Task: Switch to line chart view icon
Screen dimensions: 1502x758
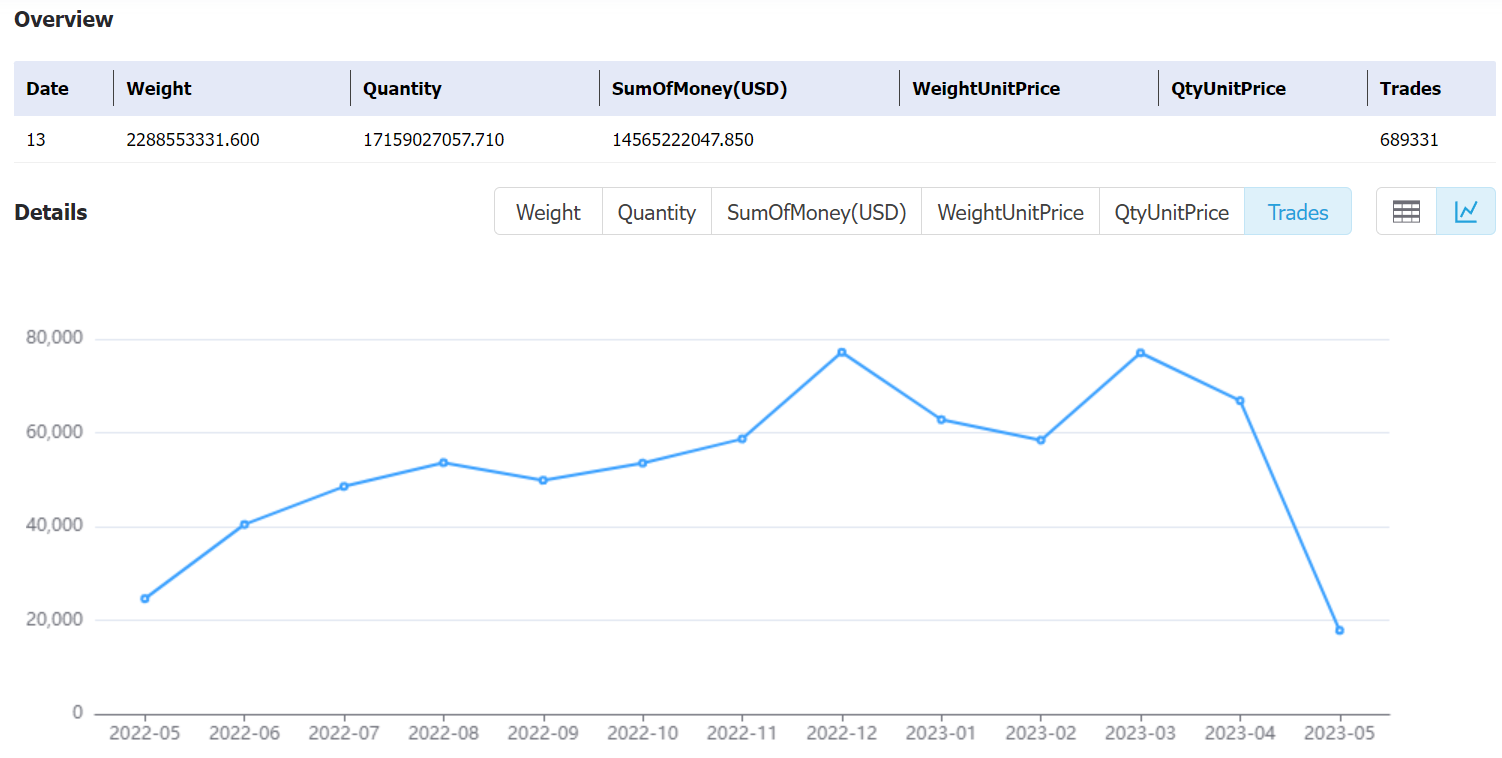Action: [1466, 211]
